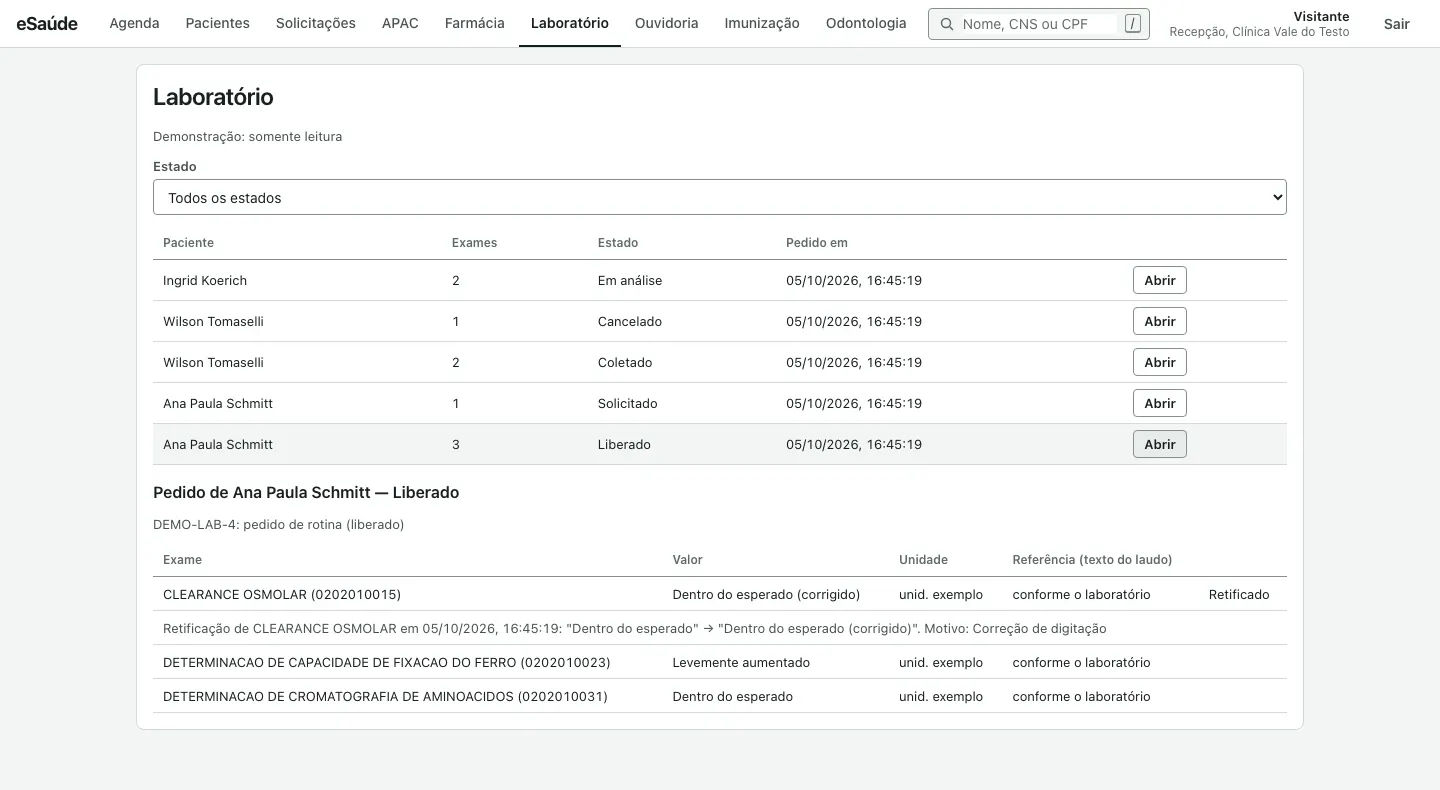Open Wilson Tomaselli's Cancelado order
The width and height of the screenshot is (1440, 790).
1160,321
